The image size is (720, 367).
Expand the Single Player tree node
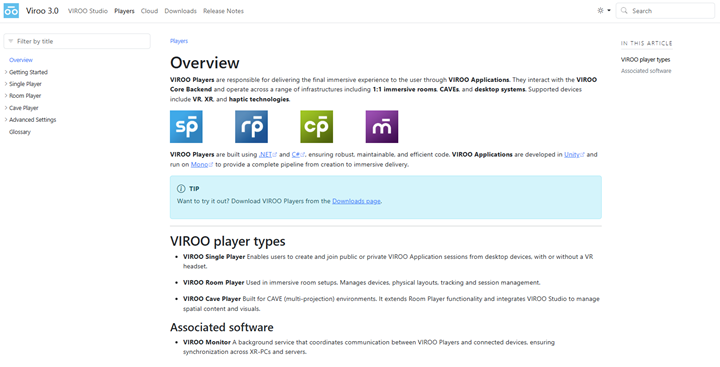6,84
